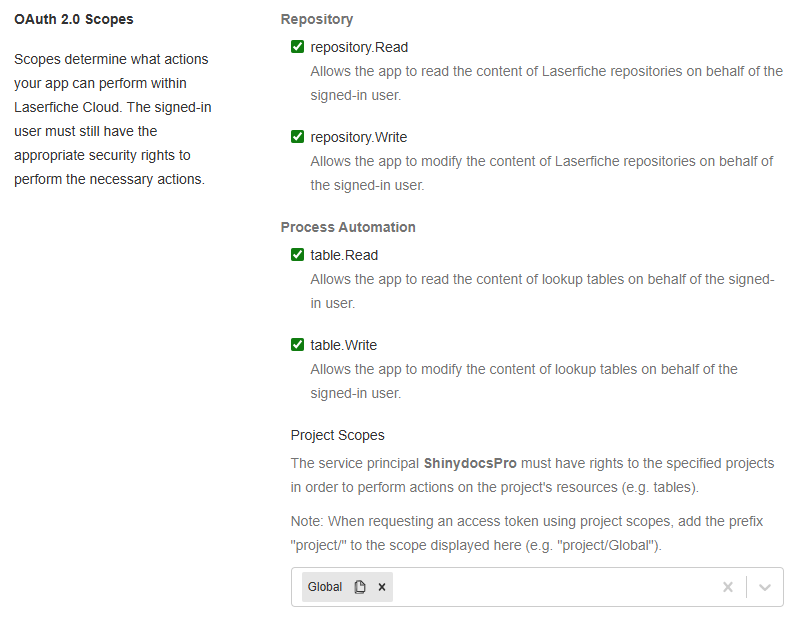Uncheck the repository.Write checkbox
This screenshot has height=623, width=801.
point(297,137)
